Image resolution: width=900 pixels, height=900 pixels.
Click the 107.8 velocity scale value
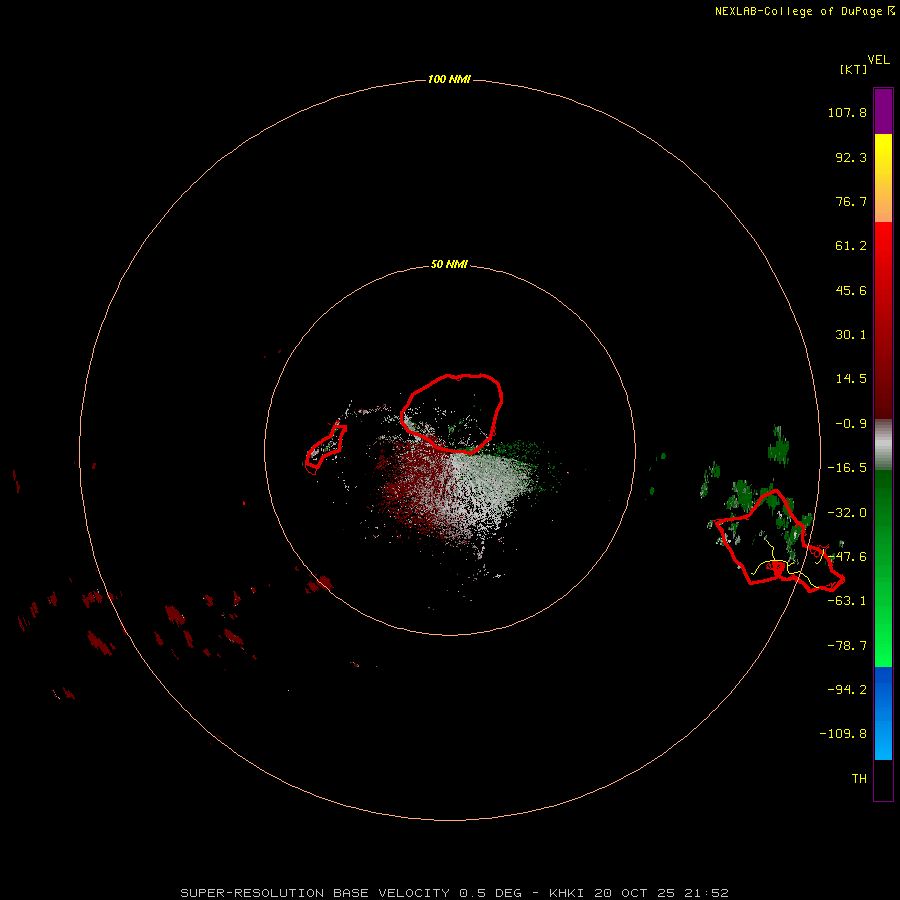847,112
